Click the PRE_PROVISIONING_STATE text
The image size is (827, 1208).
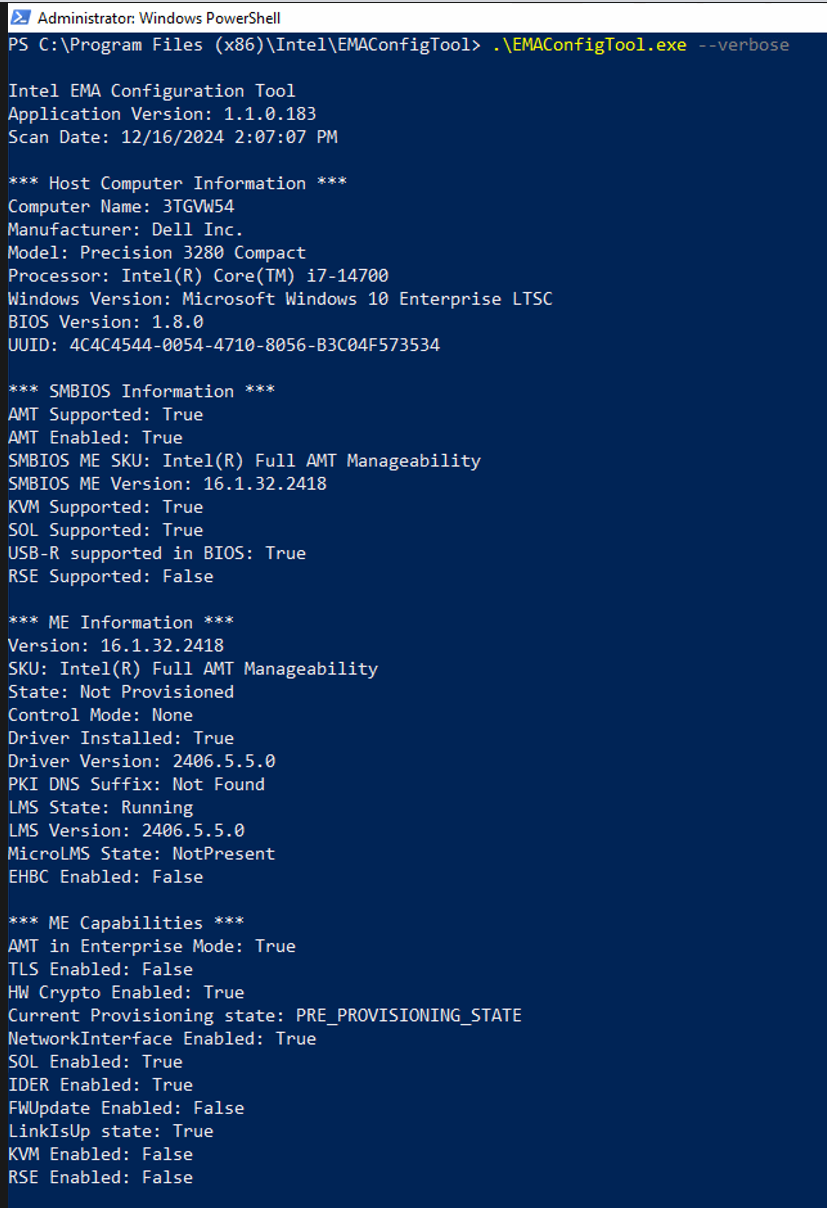coord(408,1015)
